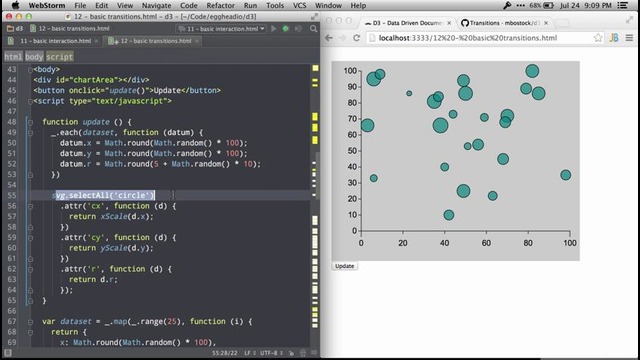The height and width of the screenshot is (360, 640).
Task: Click 'return xScale(d.x);' on line 57
Action: point(111,217)
